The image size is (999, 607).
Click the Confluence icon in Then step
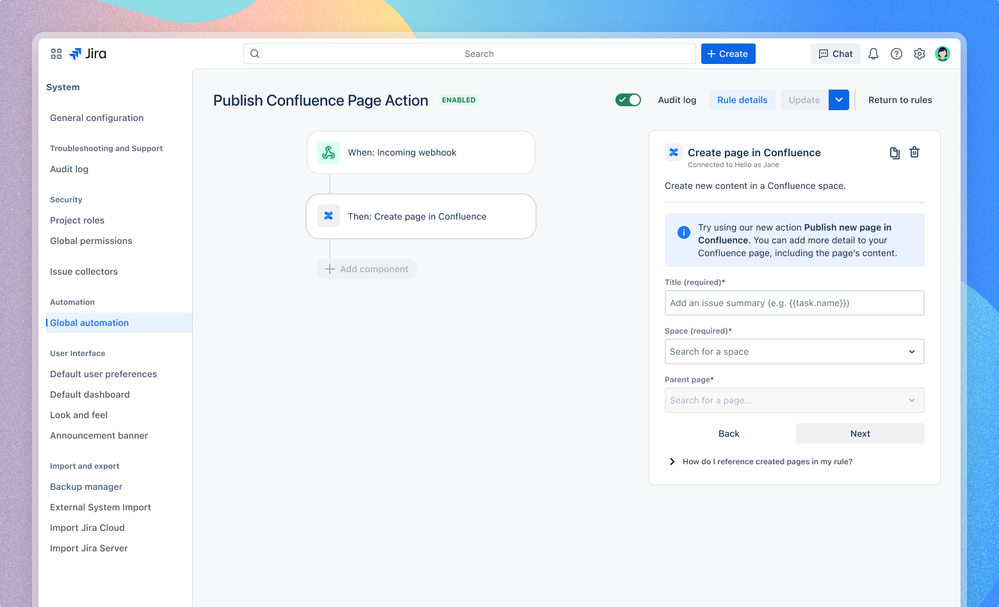pos(328,217)
